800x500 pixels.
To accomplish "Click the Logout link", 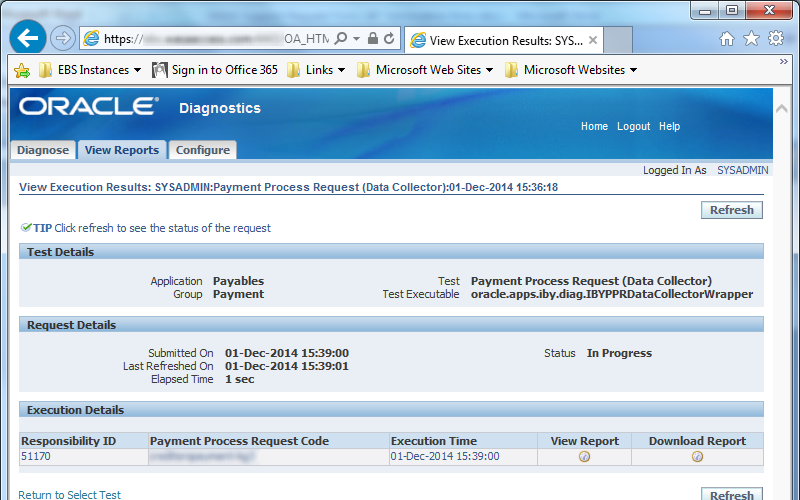I will point(634,127).
